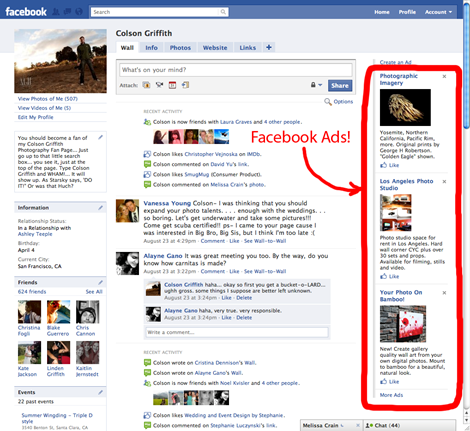Like the Los Angeles Photo Studio ad
Screen dimensions: 470x431
pos(390,276)
